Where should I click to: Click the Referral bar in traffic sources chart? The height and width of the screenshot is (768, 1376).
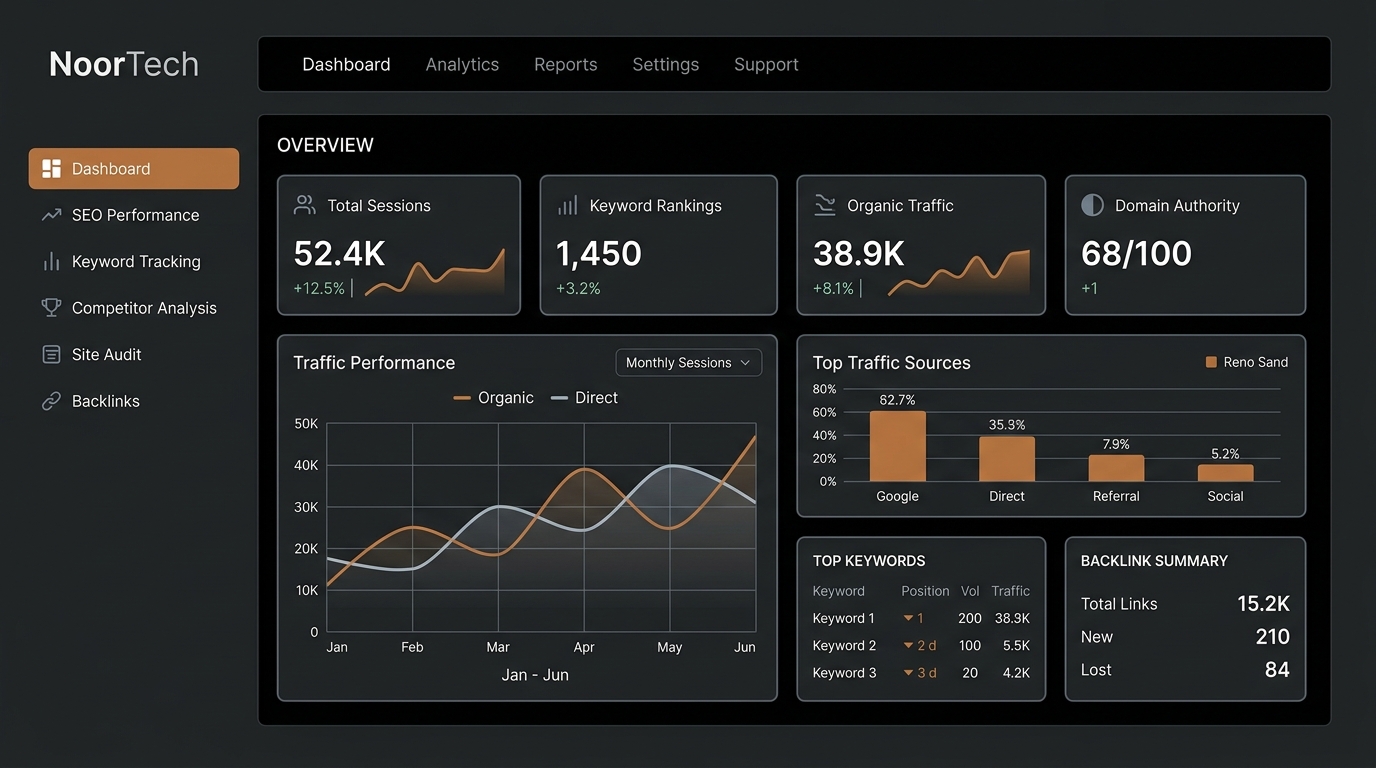[1116, 468]
